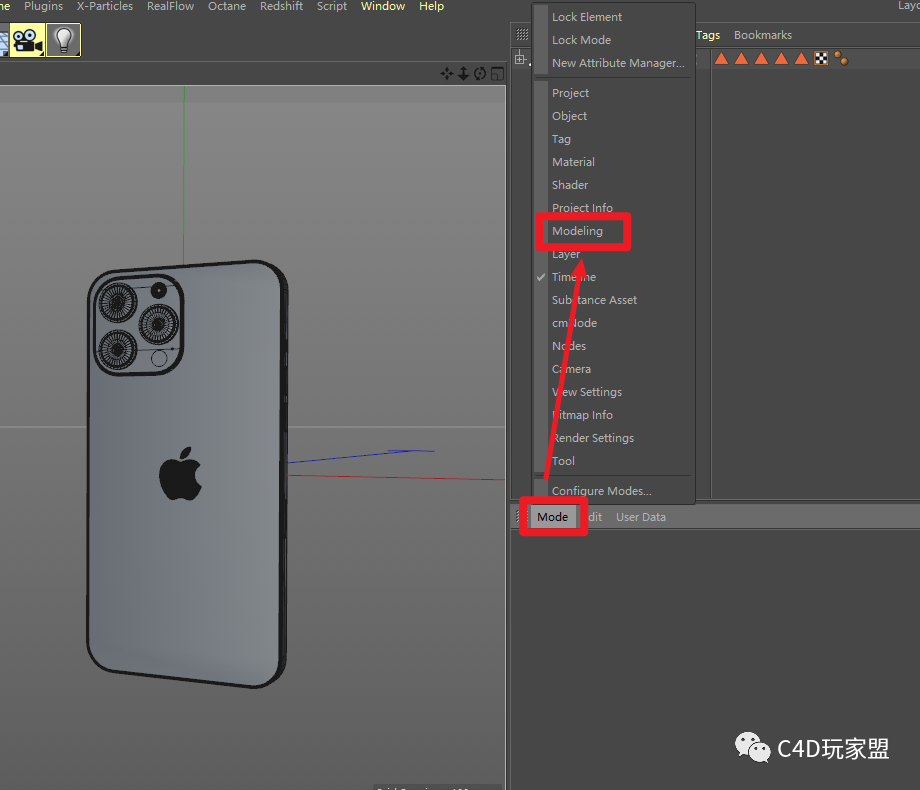Screen dimensions: 920x790
Task: Click the viewport rotate camera icon
Action: pos(480,74)
